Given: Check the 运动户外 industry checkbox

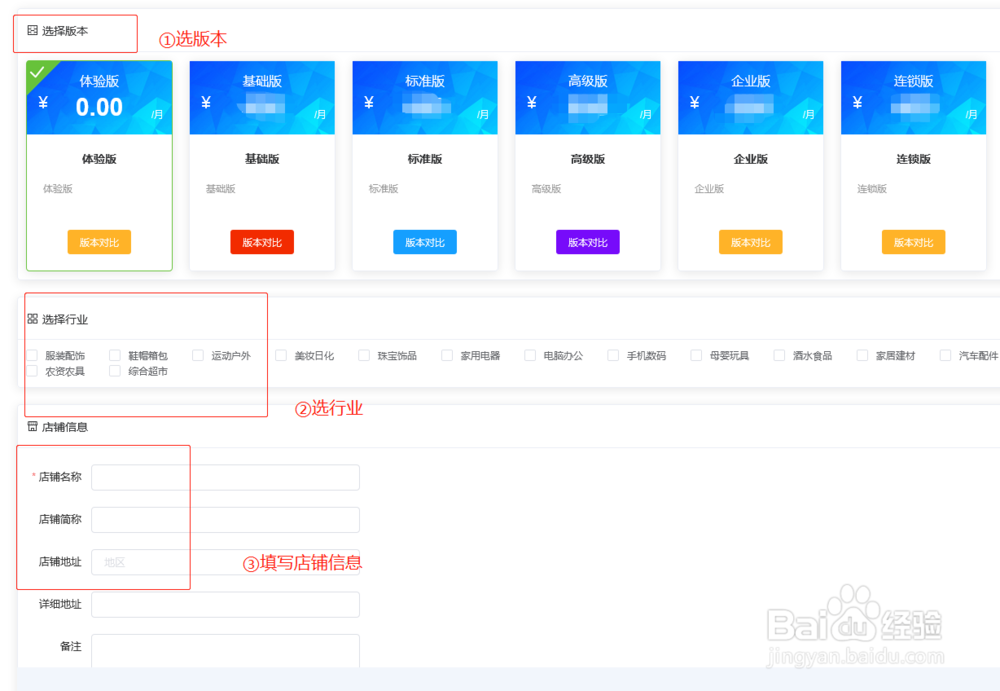Looking at the screenshot, I should [x=198, y=355].
